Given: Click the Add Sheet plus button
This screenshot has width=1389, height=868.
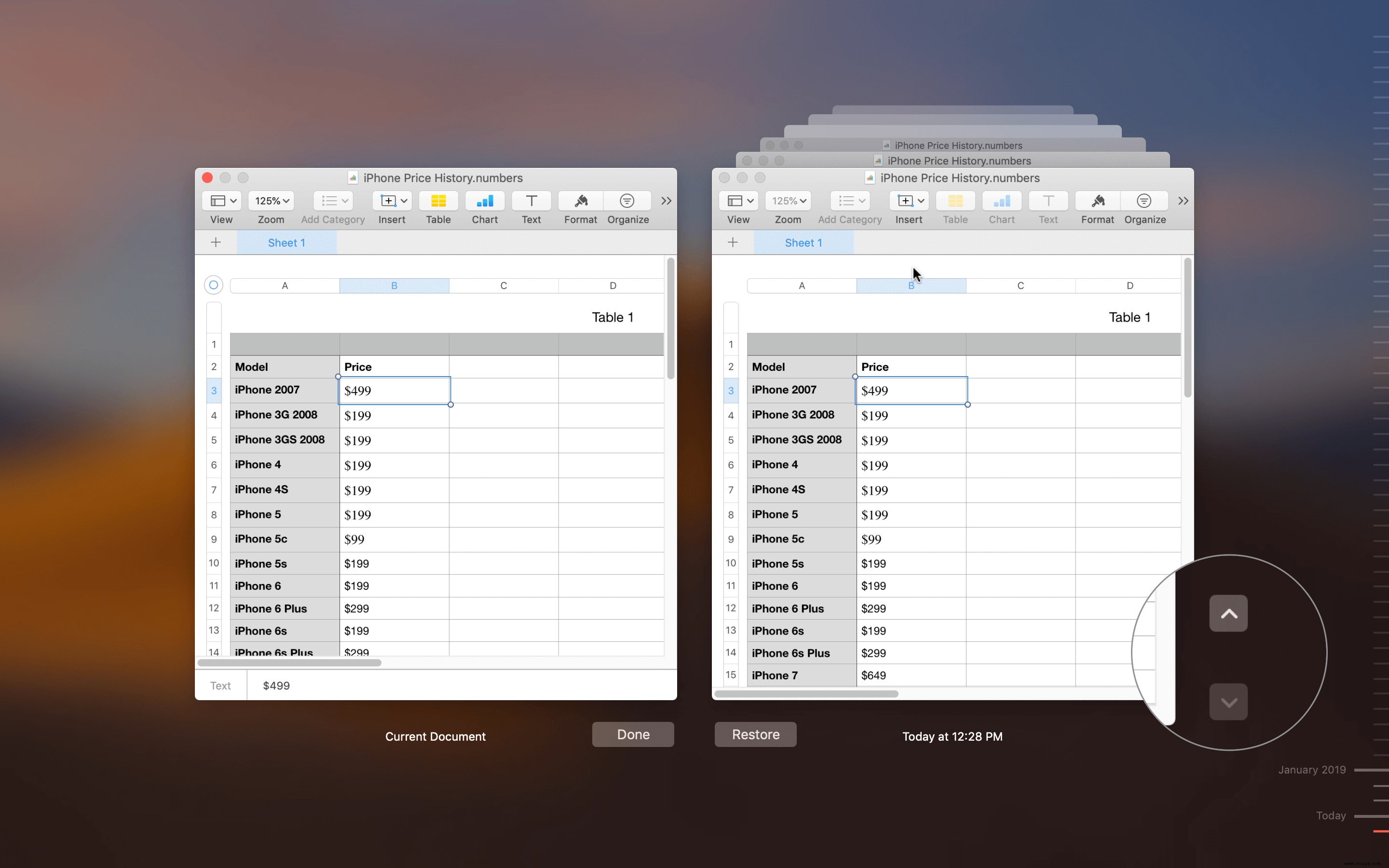Looking at the screenshot, I should click(x=214, y=243).
